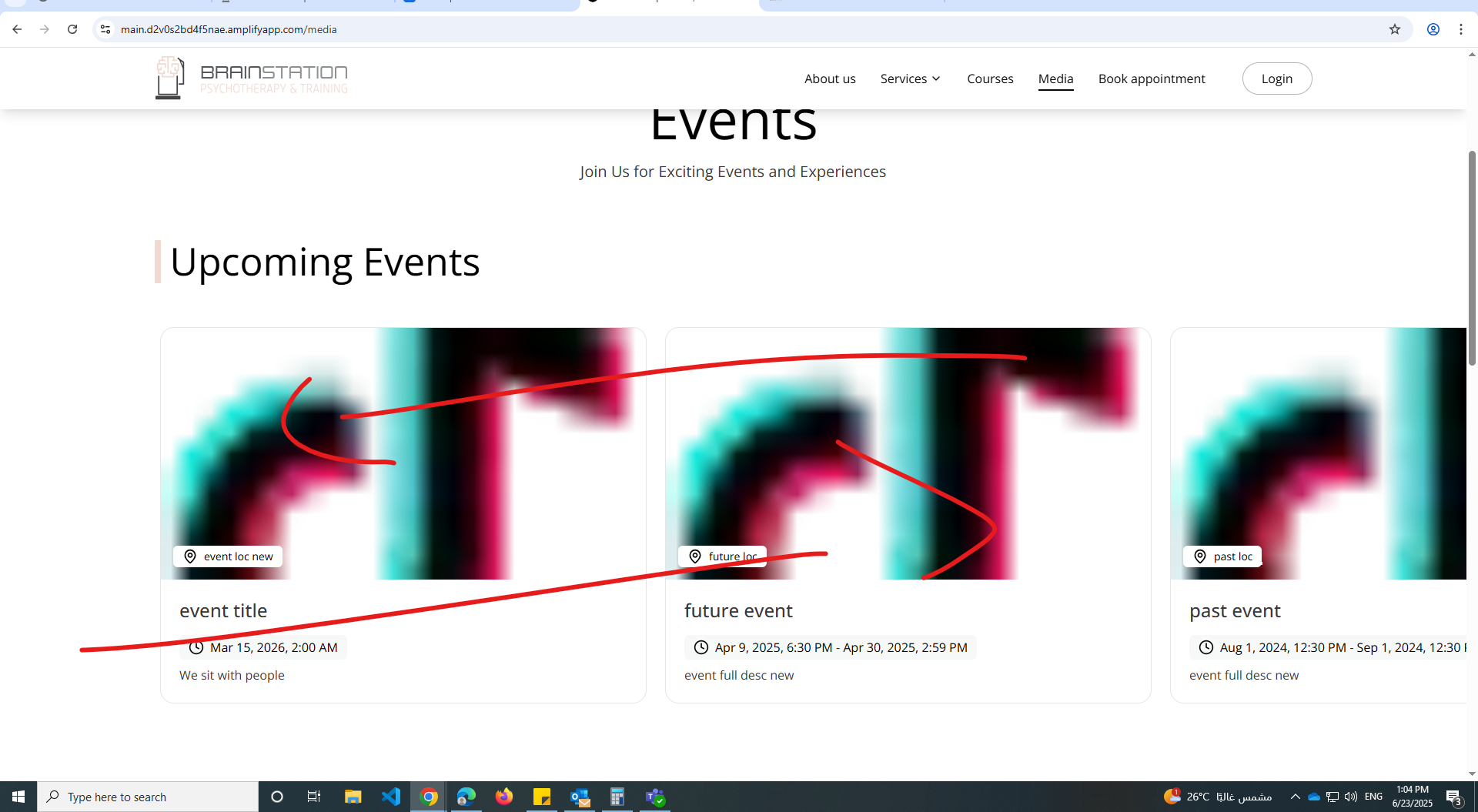1478x812 pixels.
Task: Click the browser back arrow
Action: coord(17,29)
